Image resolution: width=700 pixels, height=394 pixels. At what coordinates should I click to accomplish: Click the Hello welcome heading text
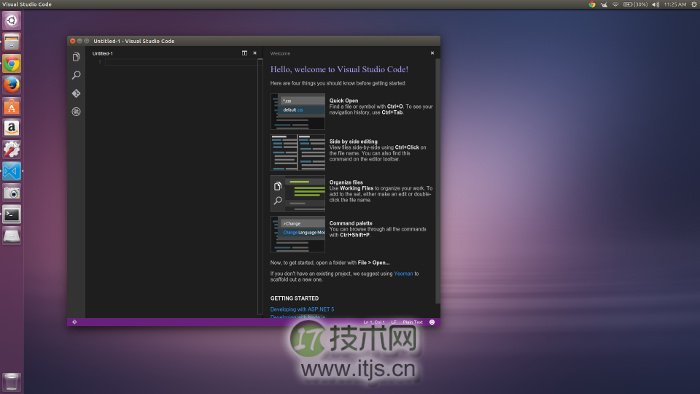point(339,69)
